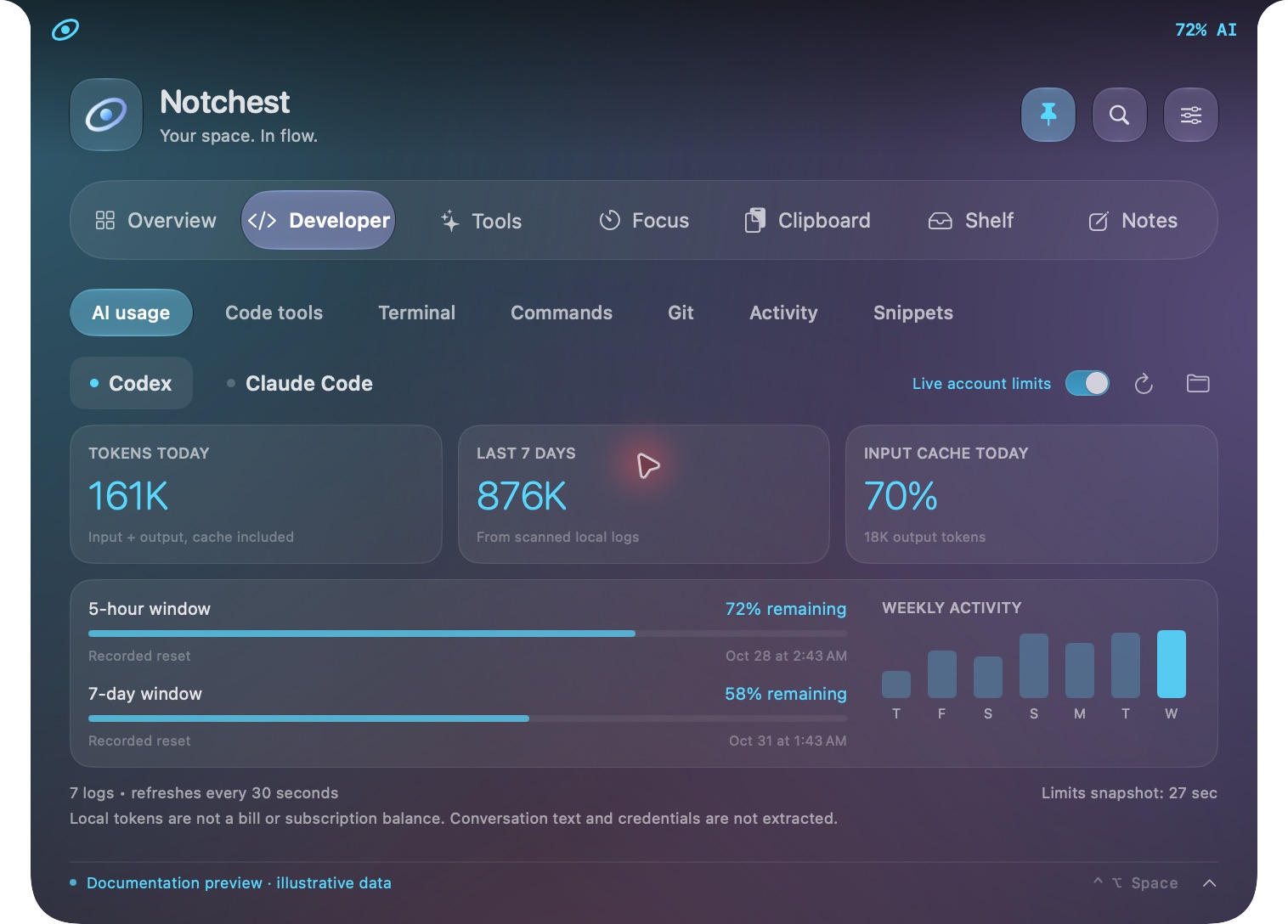Select the Claude Code provider
This screenshot has height=924, width=1288.
300,384
